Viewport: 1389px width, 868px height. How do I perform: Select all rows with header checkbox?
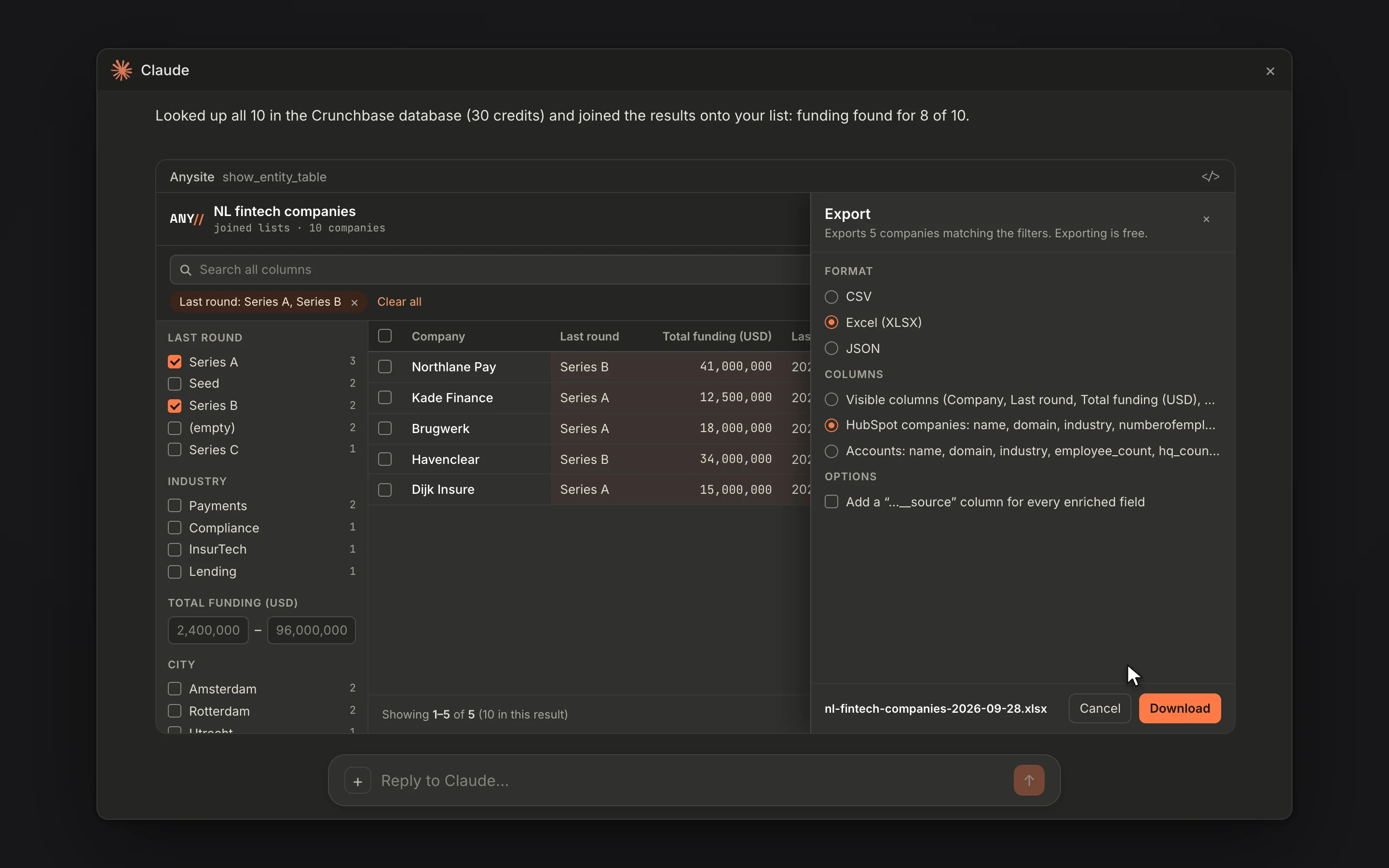pyautogui.click(x=384, y=336)
